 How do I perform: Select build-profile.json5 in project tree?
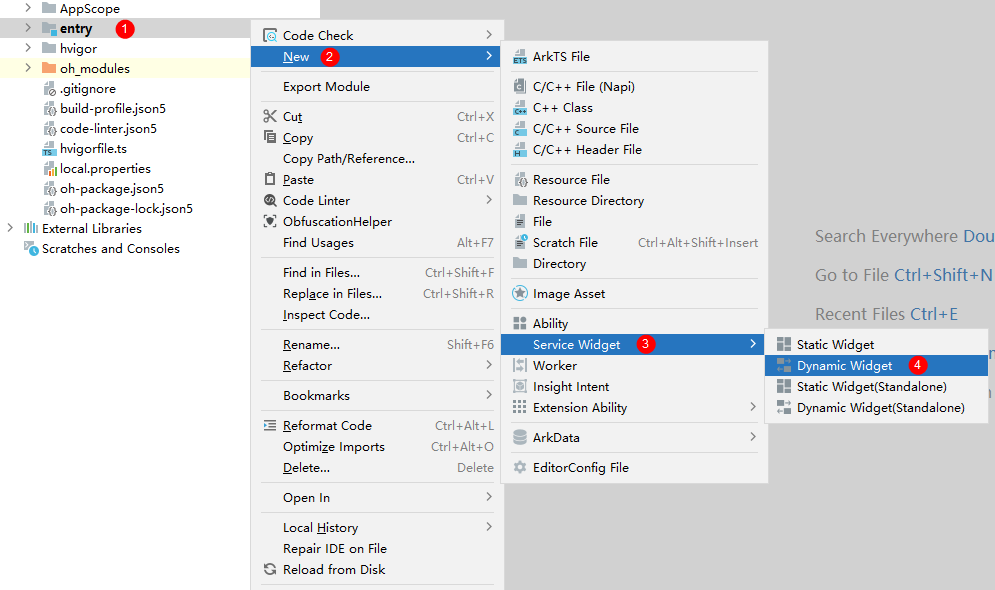click(x=113, y=109)
